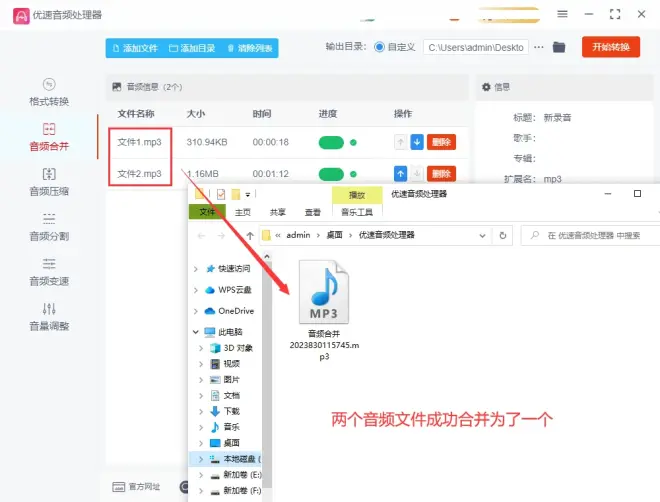Click the progress bar of 文件1.mp3
This screenshot has height=502, width=660.
(331, 143)
